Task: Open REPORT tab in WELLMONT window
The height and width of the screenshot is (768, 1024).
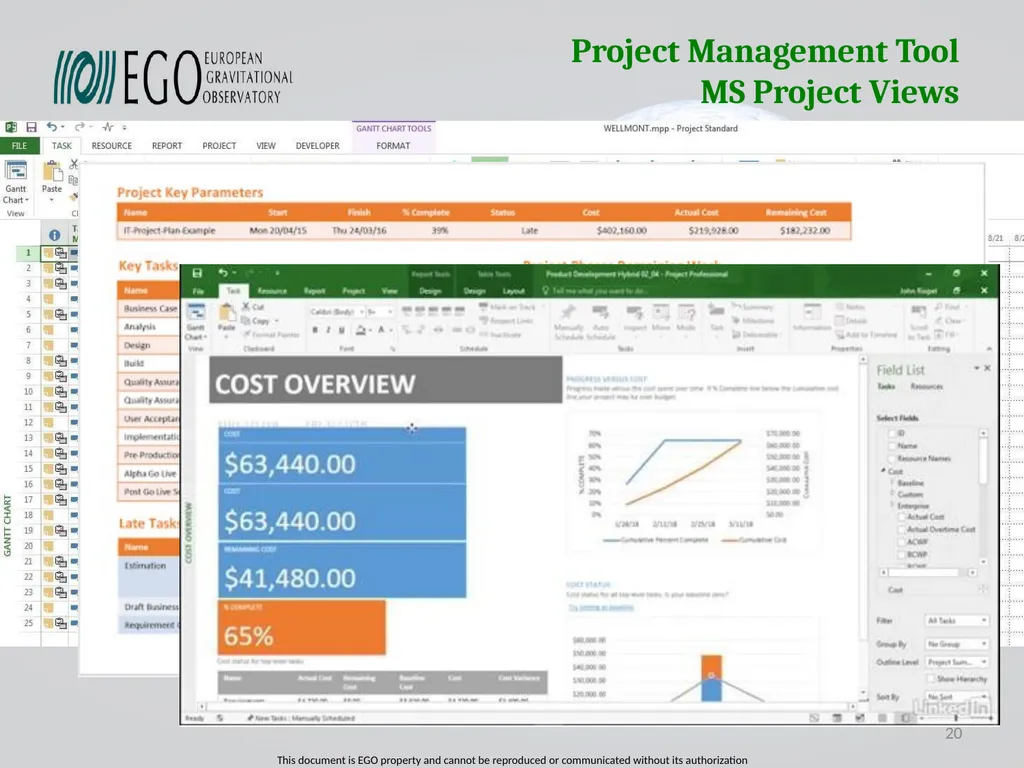Action: click(167, 146)
